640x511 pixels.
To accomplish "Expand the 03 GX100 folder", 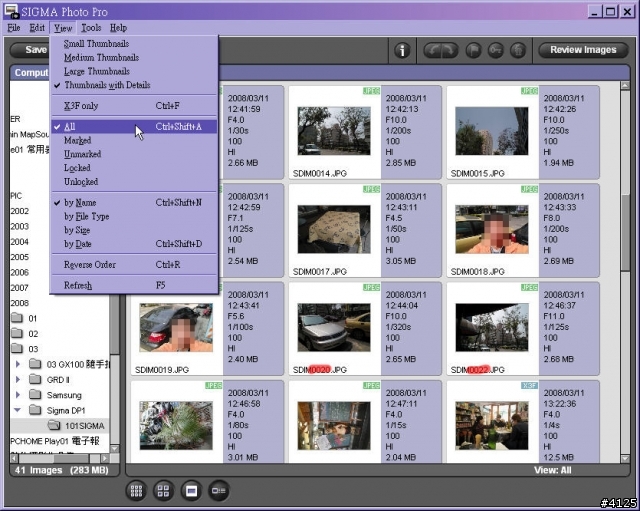I will point(18,364).
